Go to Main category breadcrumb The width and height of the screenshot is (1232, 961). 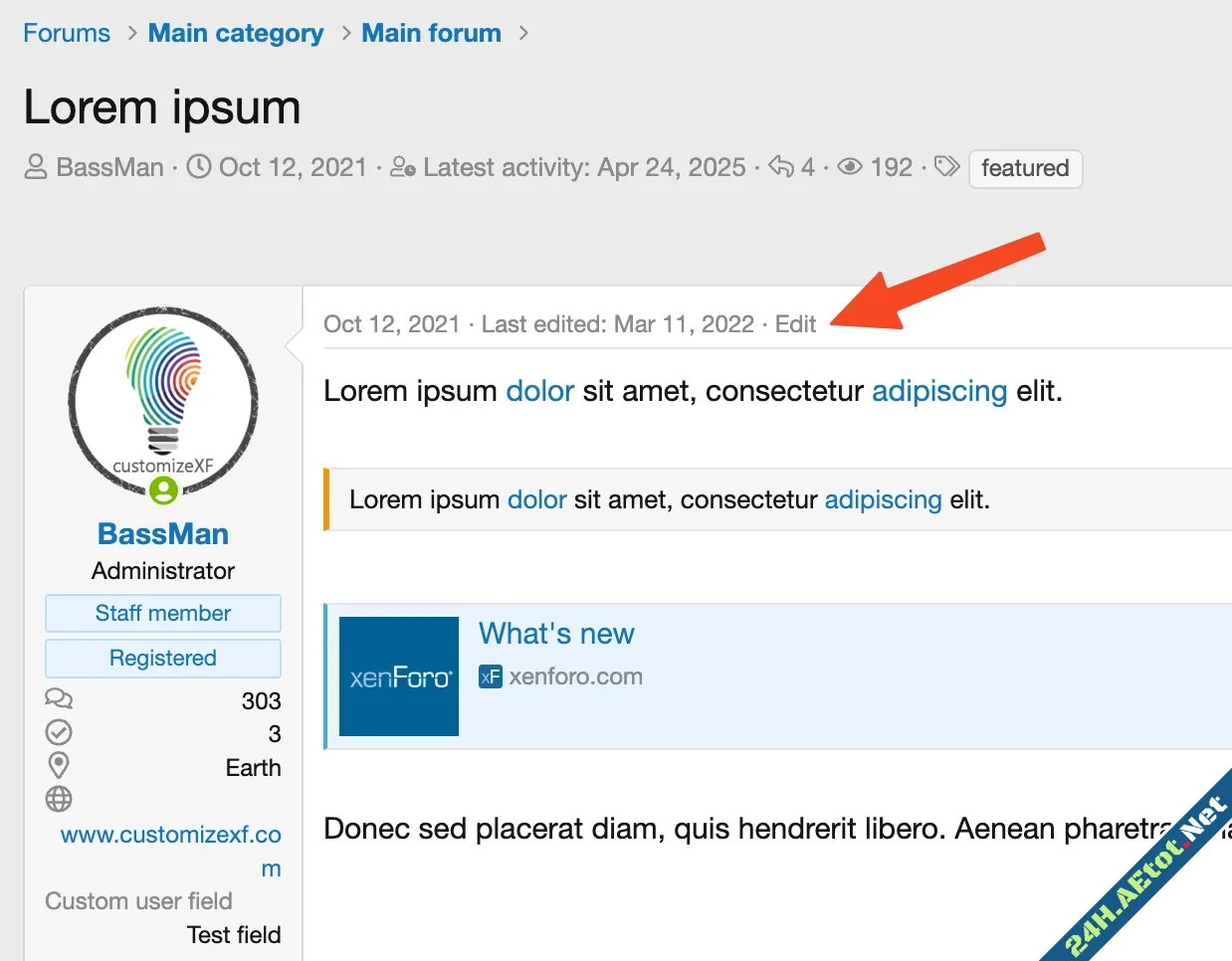point(236,33)
